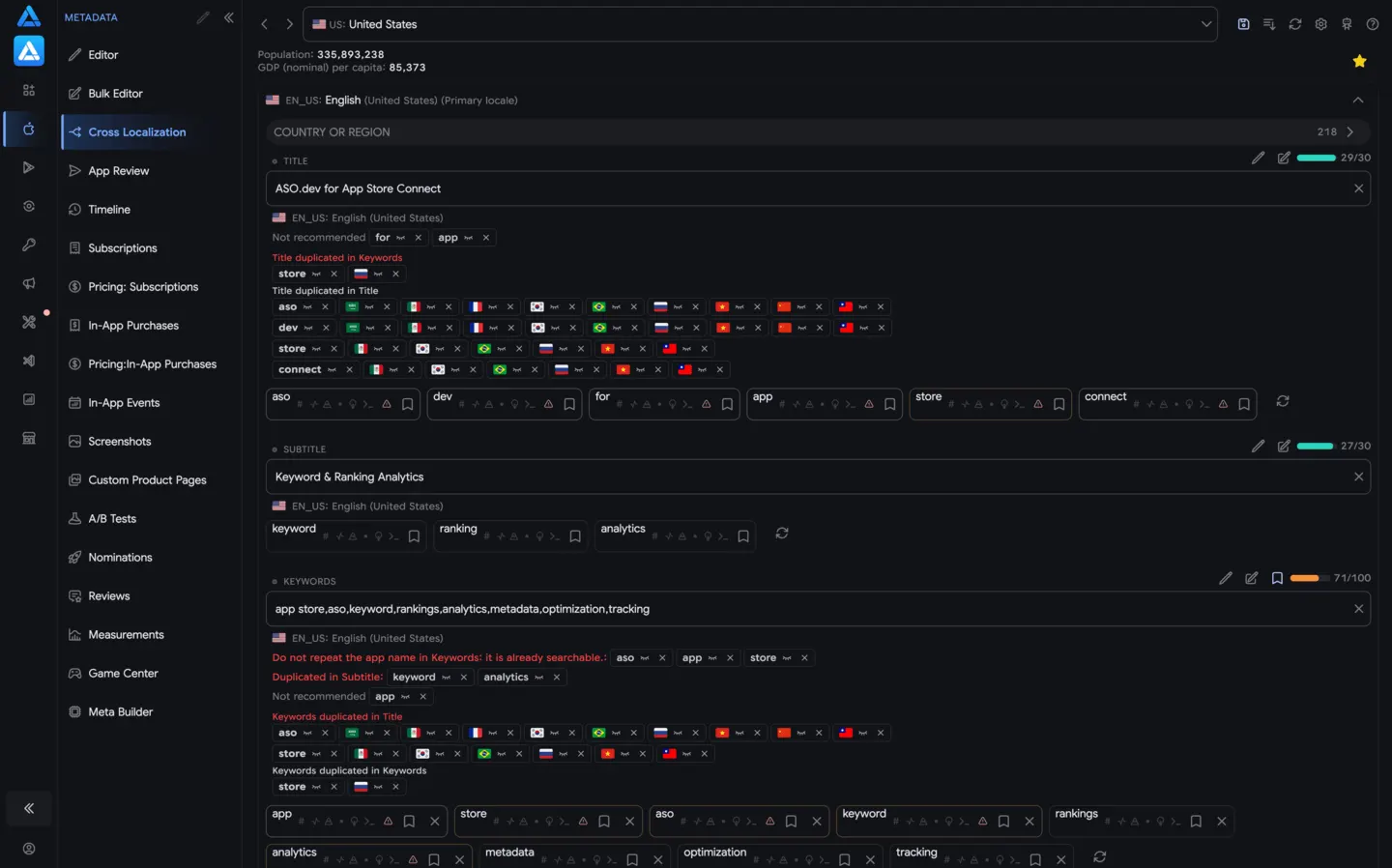Click the key icon in the left rail
This screenshot has height=868, width=1392.
click(29, 245)
